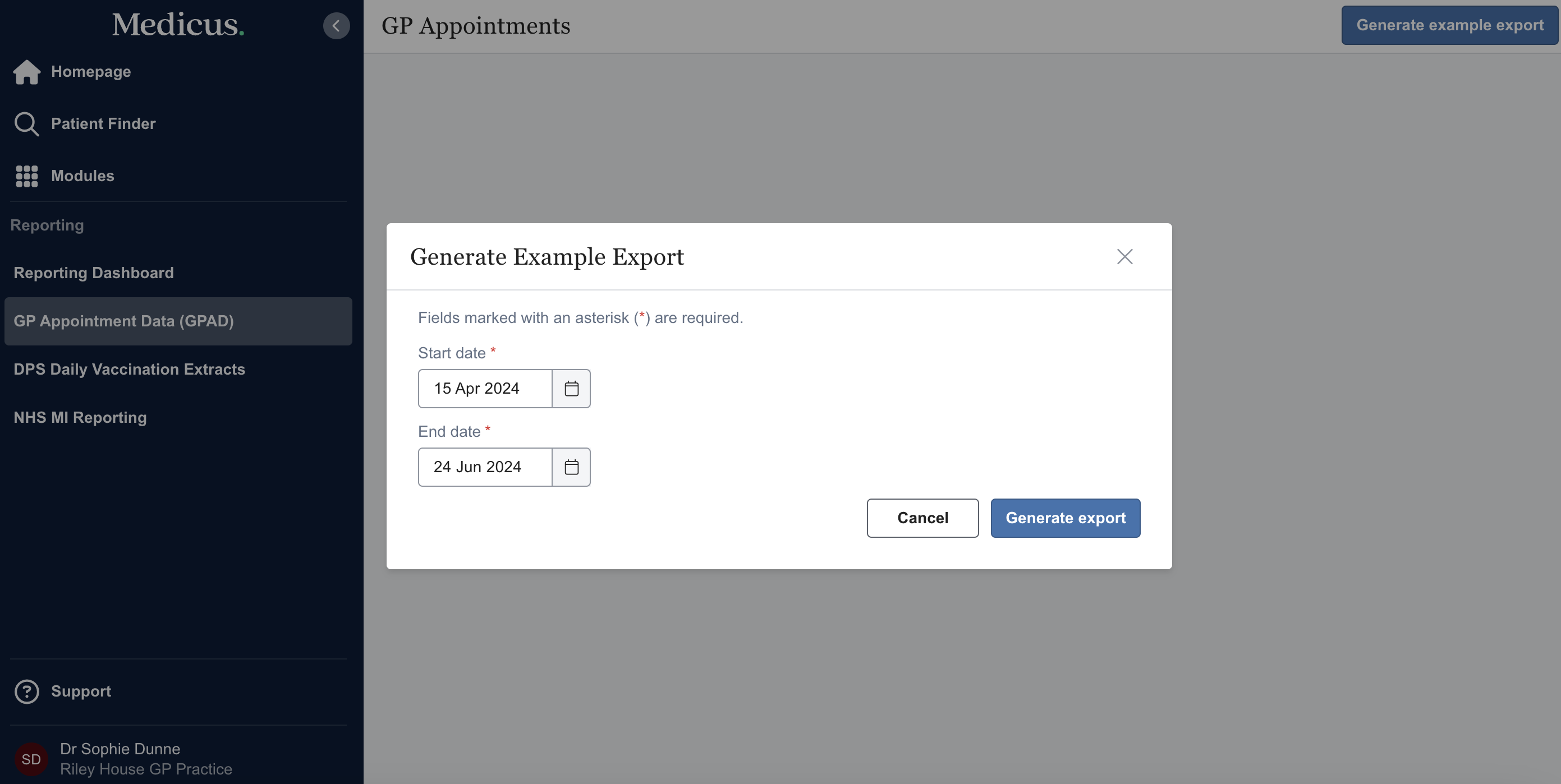Collapse the sidebar with the chevron button

click(x=336, y=26)
